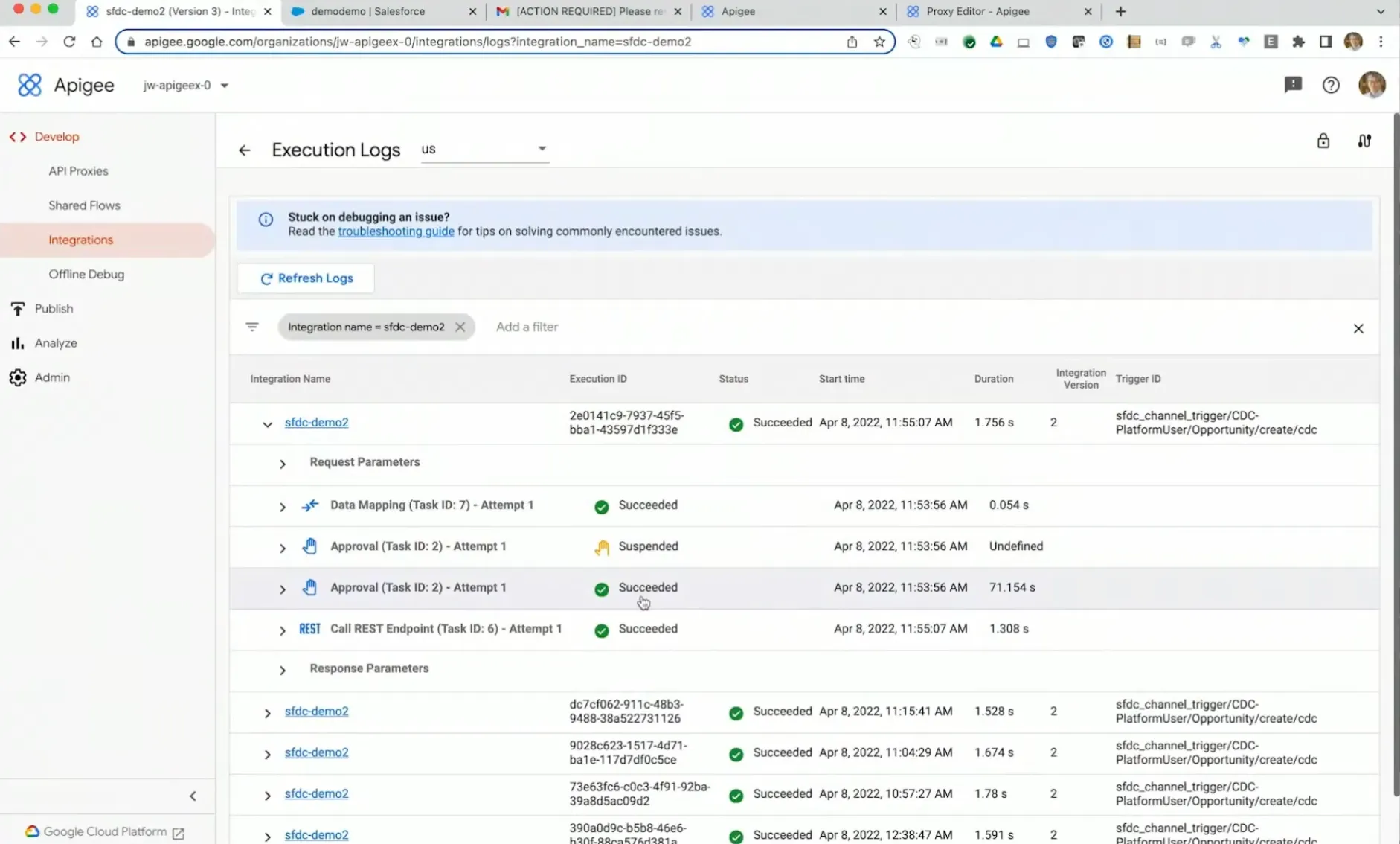This screenshot has width=1400, height=844.
Task: Click the Duration column header
Action: point(993,379)
